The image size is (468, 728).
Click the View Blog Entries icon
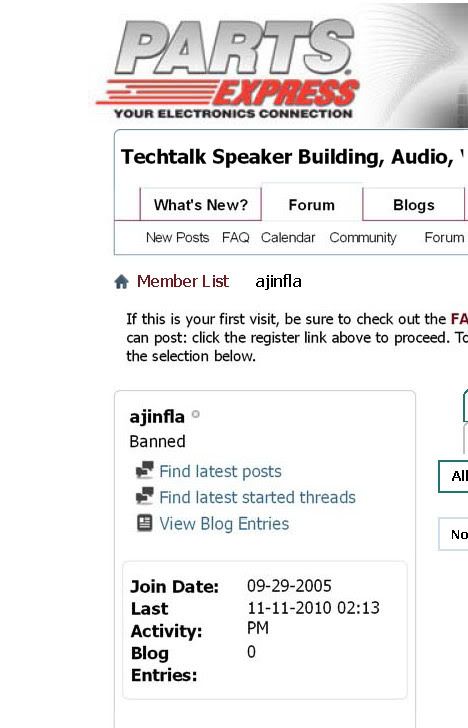(x=144, y=523)
